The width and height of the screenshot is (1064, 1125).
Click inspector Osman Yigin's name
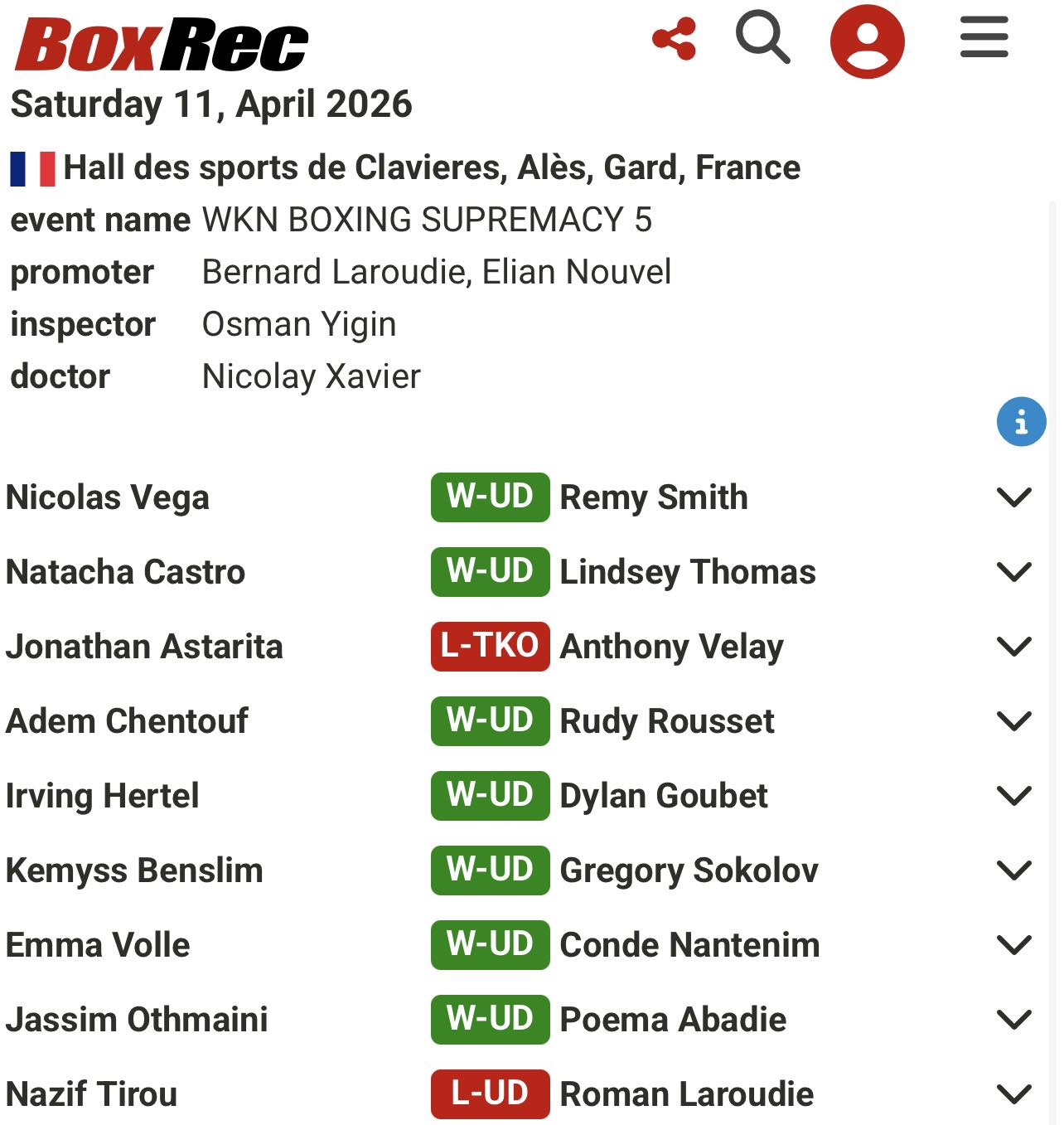pyautogui.click(x=299, y=324)
